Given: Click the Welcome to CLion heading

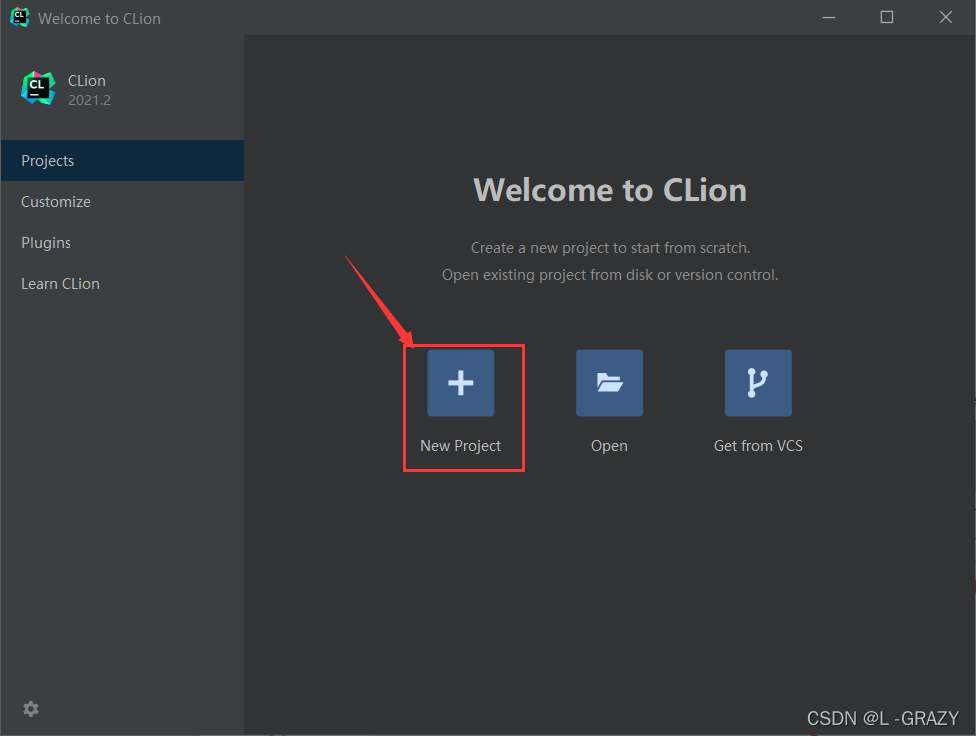Looking at the screenshot, I should 610,190.
